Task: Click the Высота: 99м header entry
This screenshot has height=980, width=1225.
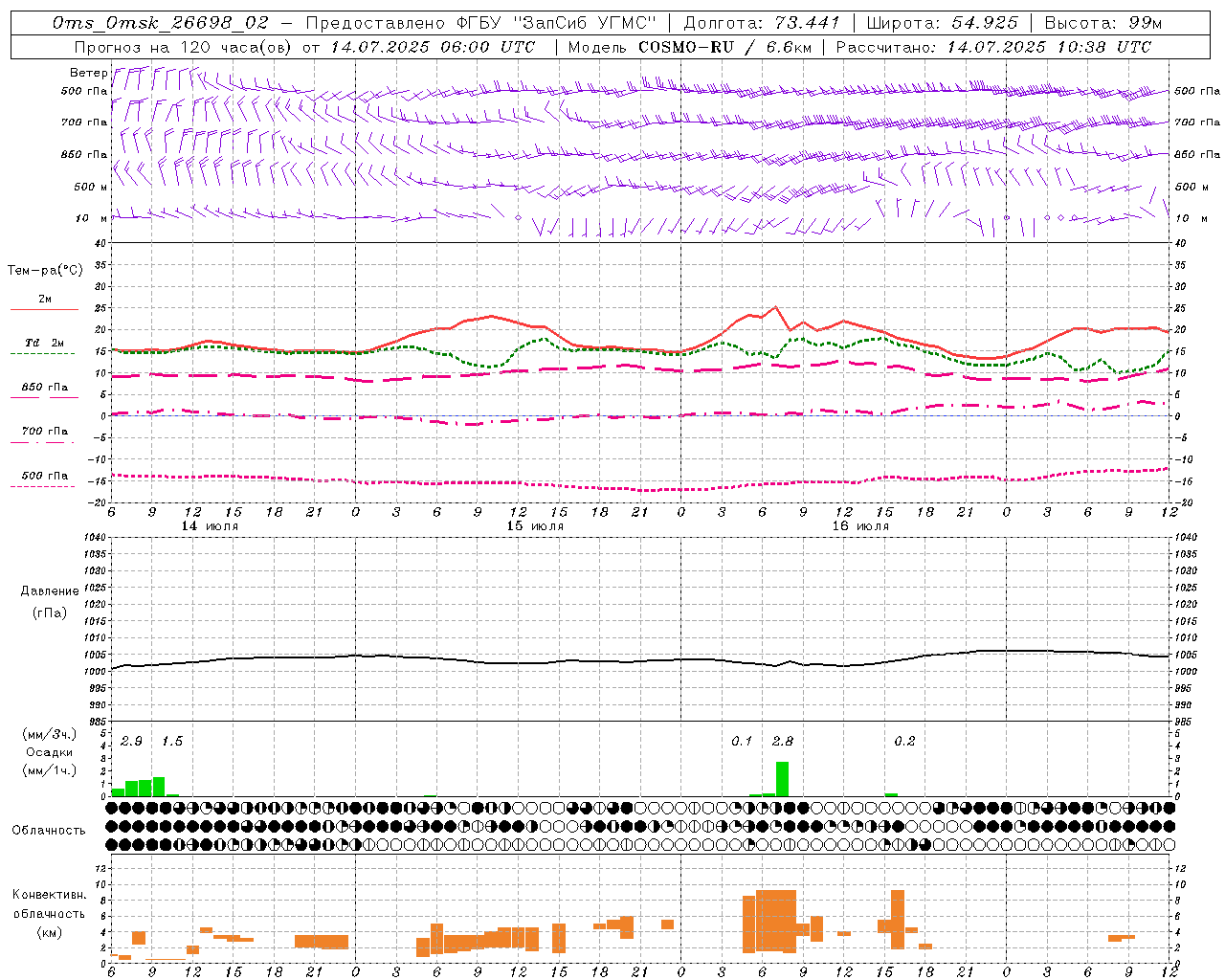Action: point(1103,23)
